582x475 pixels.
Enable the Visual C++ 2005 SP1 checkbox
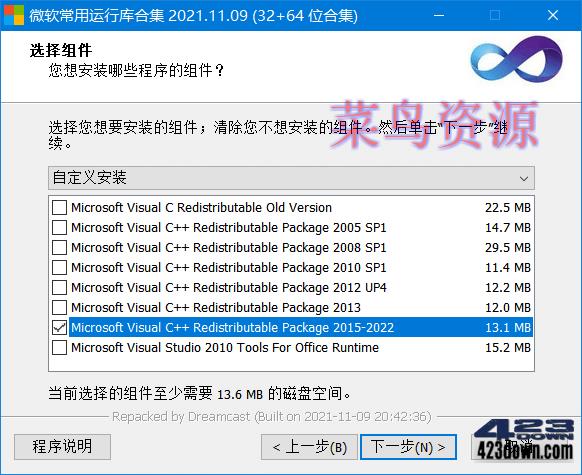(x=59, y=227)
